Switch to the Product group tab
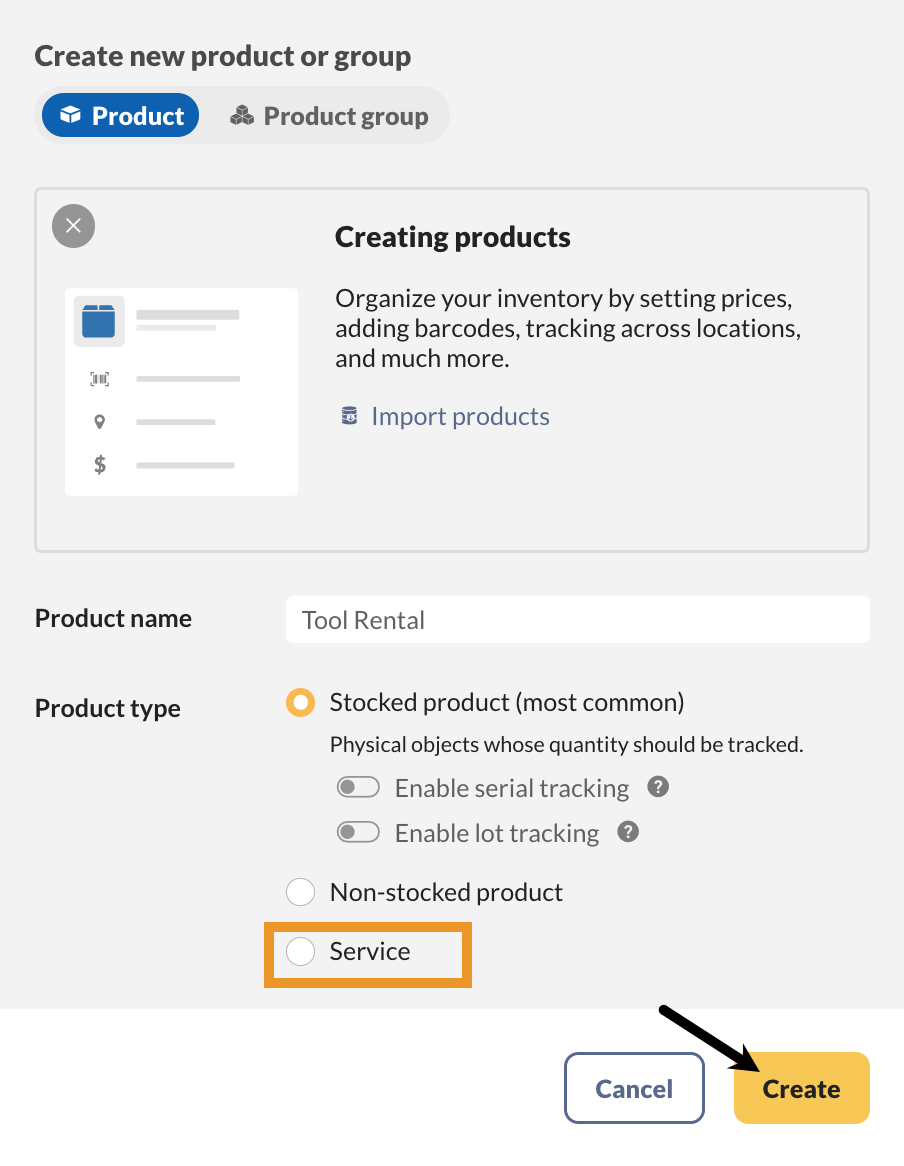This screenshot has width=904, height=1166. point(327,115)
